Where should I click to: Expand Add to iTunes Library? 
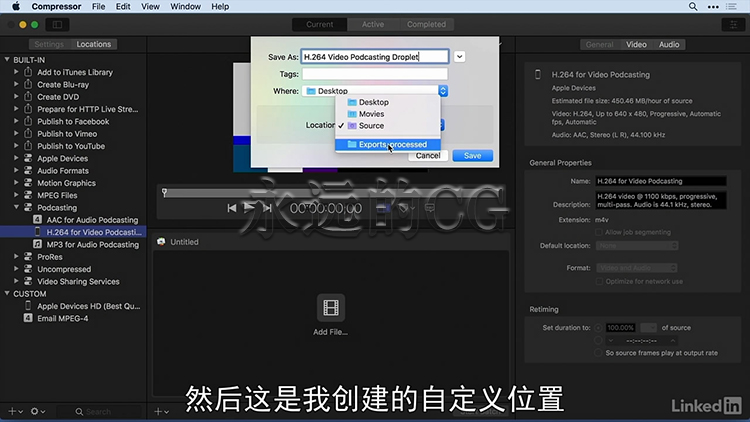pyautogui.click(x=16, y=72)
